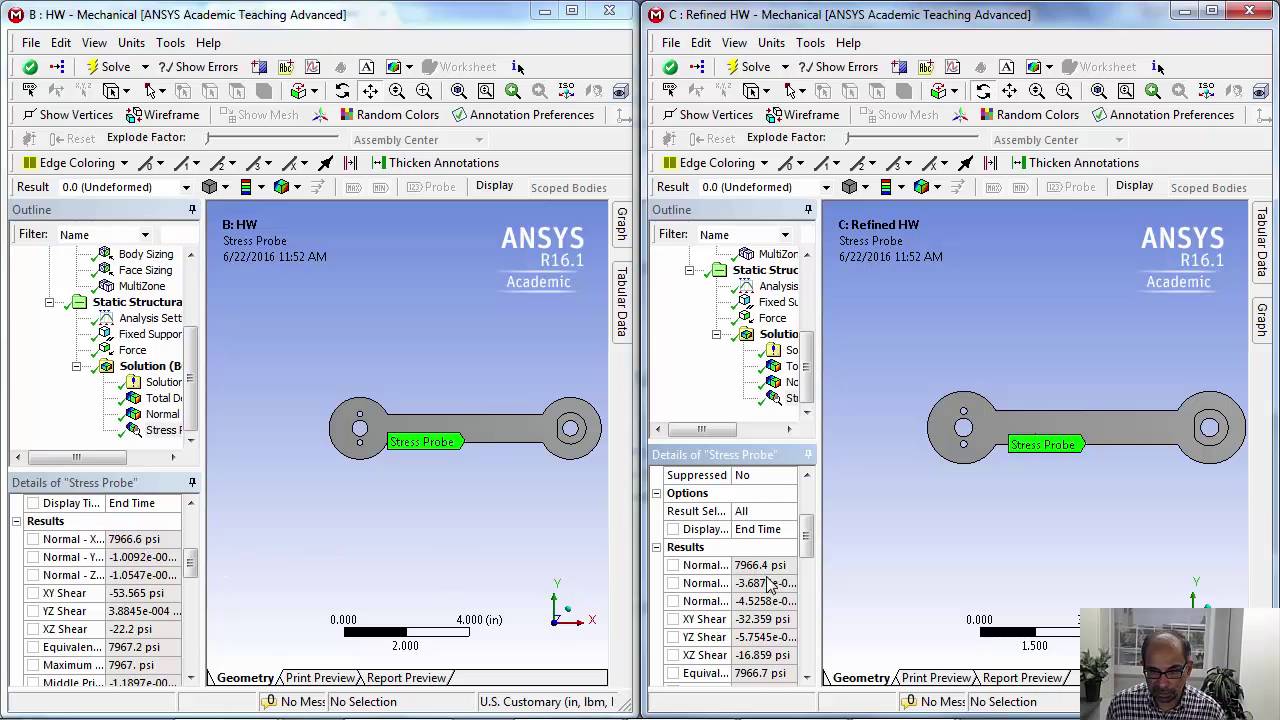The image size is (1280, 720).
Task: Toggle Wireframe in B: HW window
Action: 163,115
